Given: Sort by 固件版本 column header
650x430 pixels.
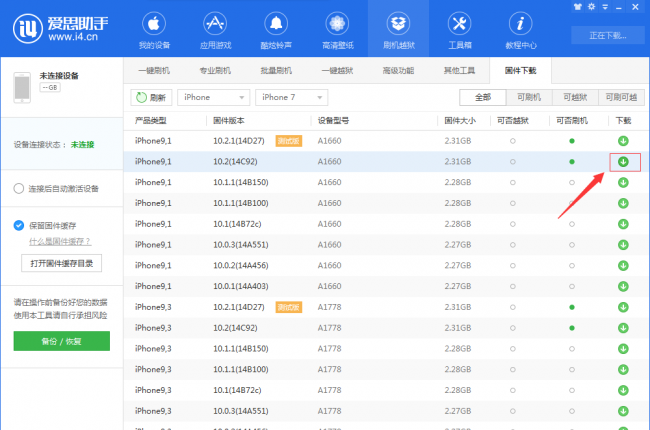Looking at the screenshot, I should (228, 121).
